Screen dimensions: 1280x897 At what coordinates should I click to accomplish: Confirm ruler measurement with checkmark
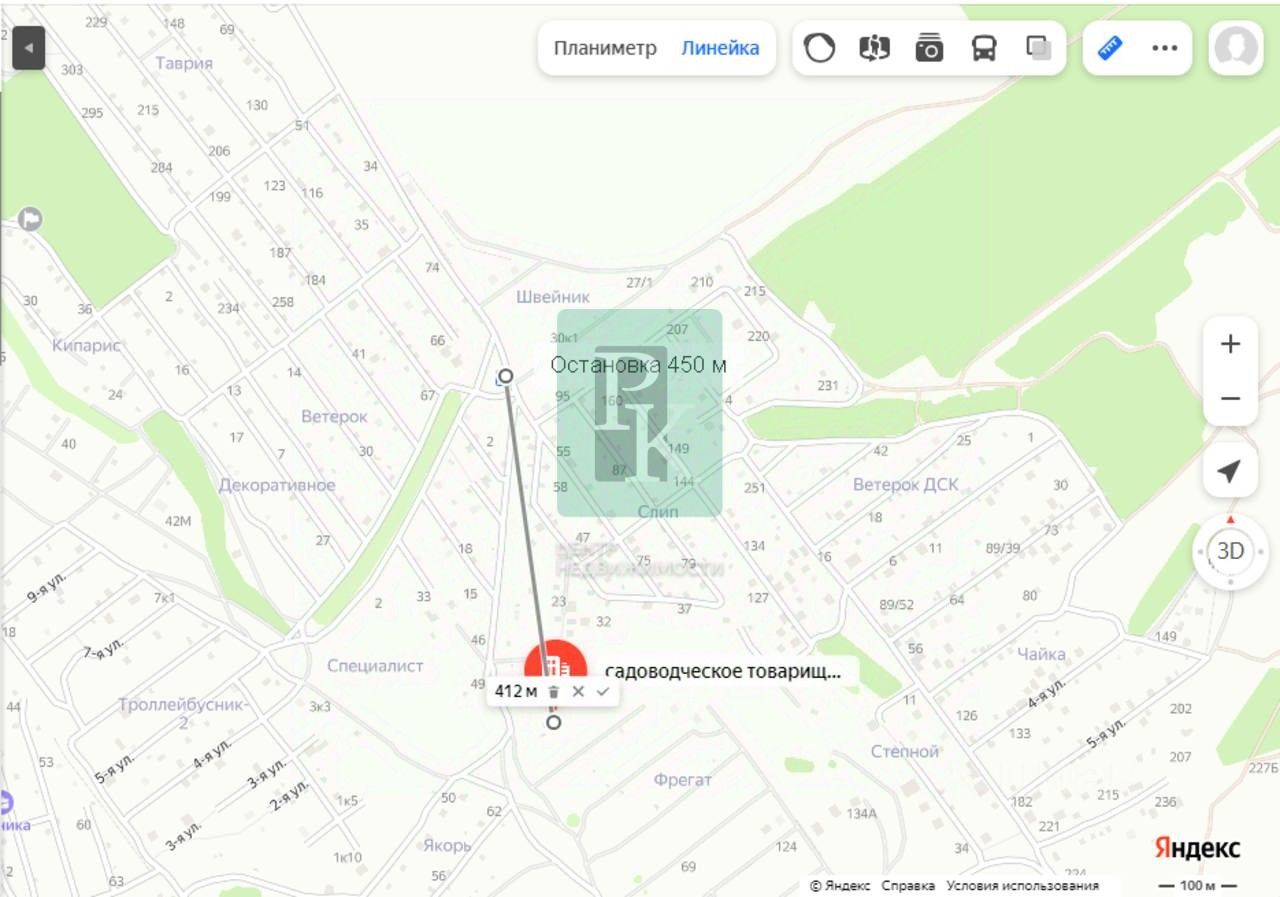coord(602,691)
